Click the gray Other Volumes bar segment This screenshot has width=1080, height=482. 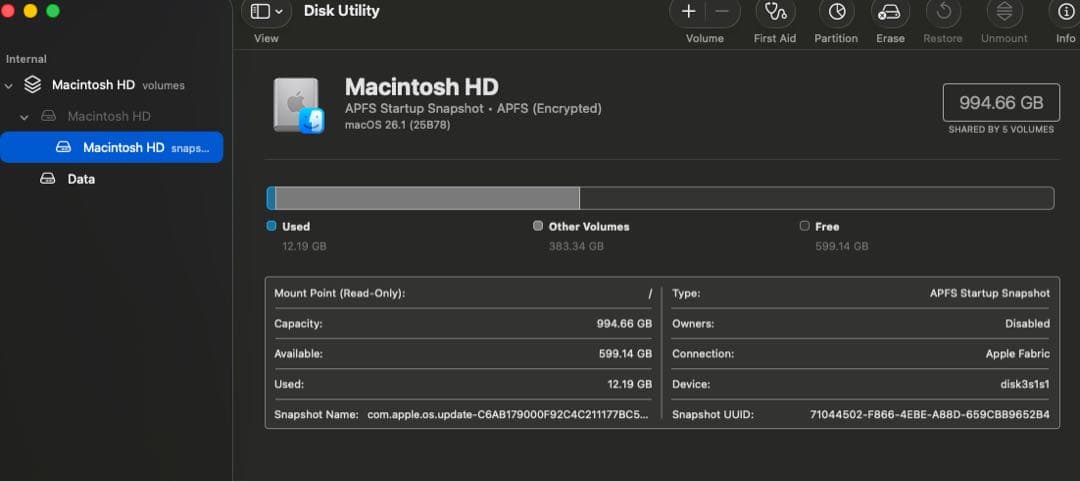427,198
